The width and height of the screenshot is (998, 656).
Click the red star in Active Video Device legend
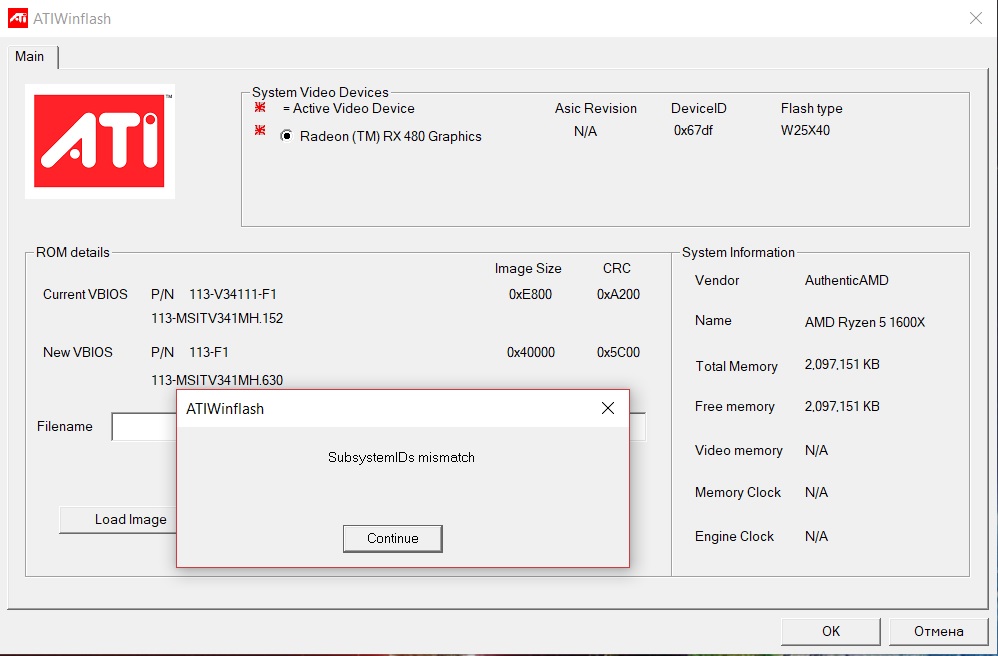pos(260,107)
